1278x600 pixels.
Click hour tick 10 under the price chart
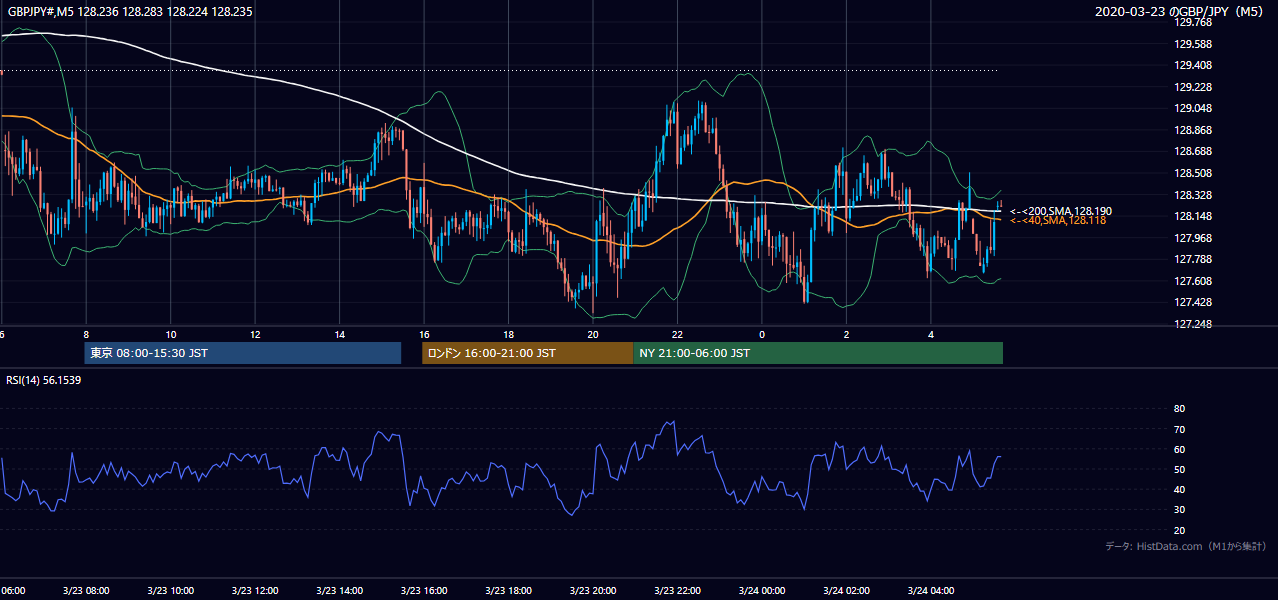click(x=171, y=334)
